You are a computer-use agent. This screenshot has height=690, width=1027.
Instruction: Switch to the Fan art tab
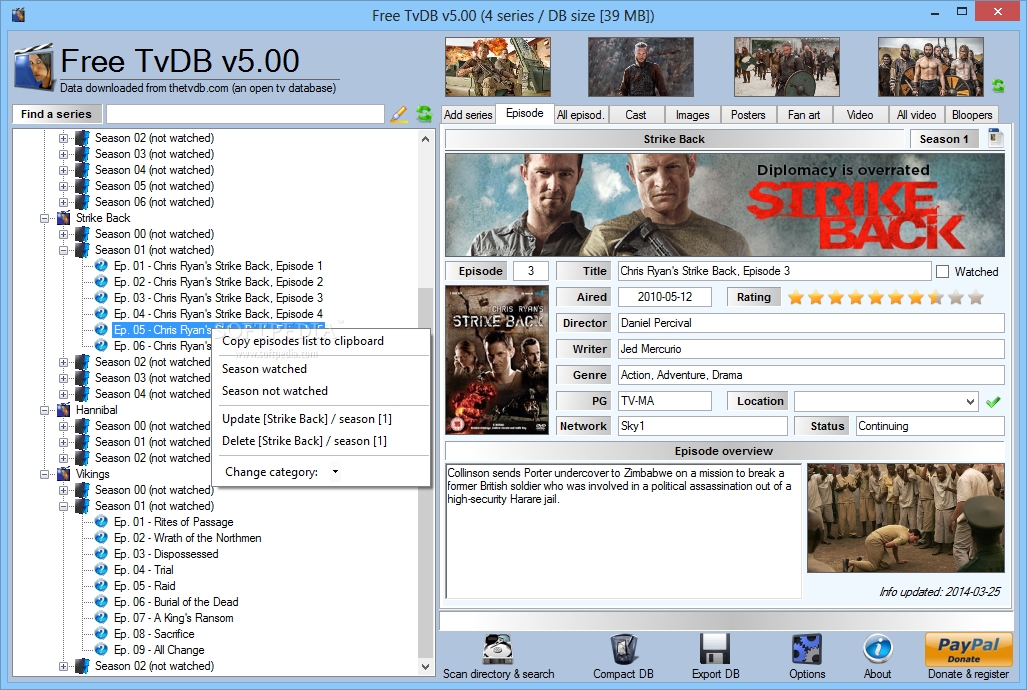pyautogui.click(x=804, y=115)
